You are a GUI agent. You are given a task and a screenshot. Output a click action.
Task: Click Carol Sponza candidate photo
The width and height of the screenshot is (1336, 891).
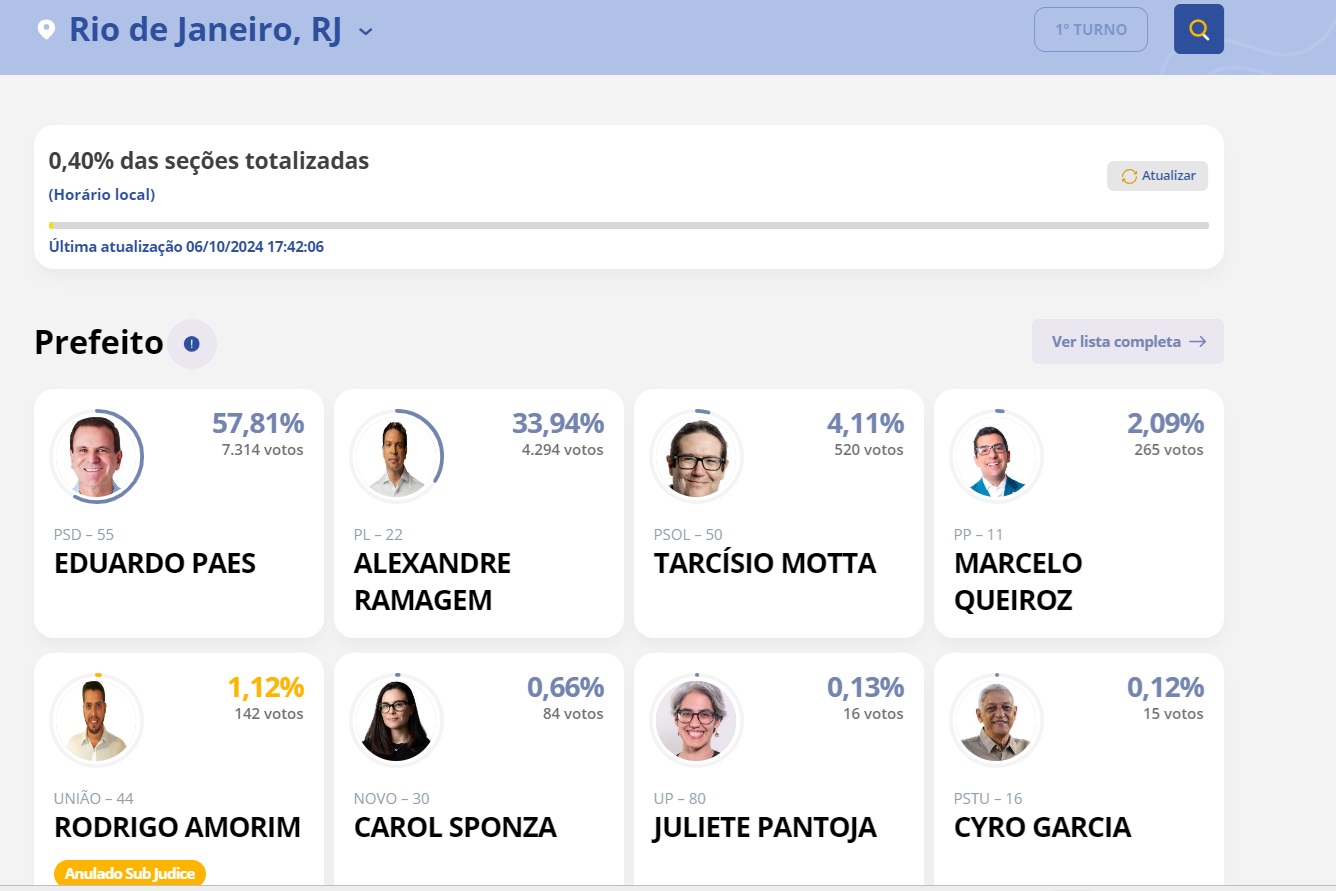coord(396,721)
